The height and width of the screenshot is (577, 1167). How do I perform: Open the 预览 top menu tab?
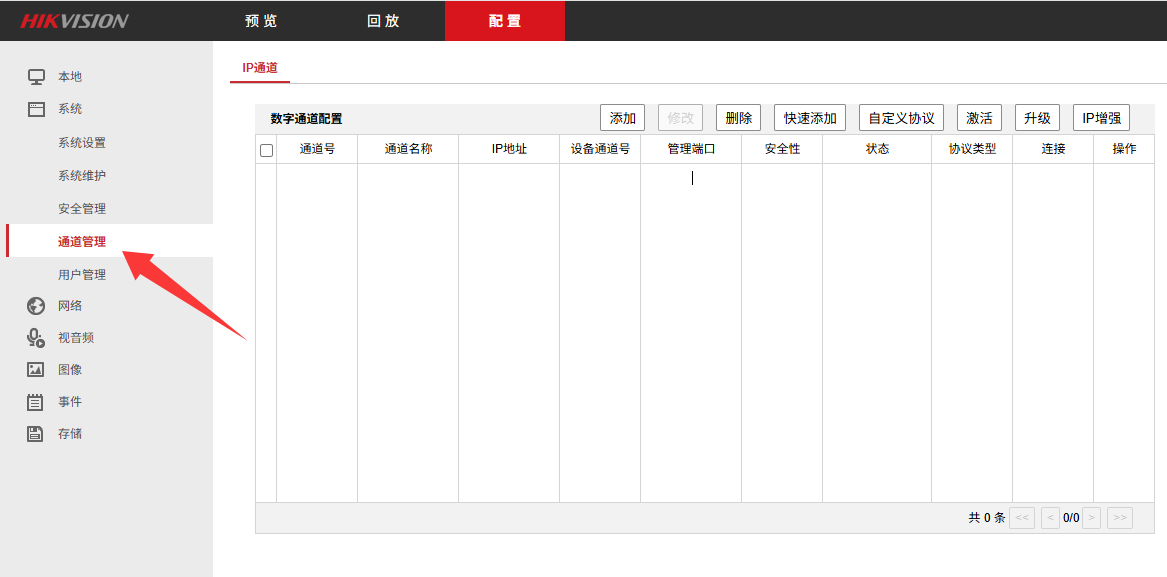[261, 21]
